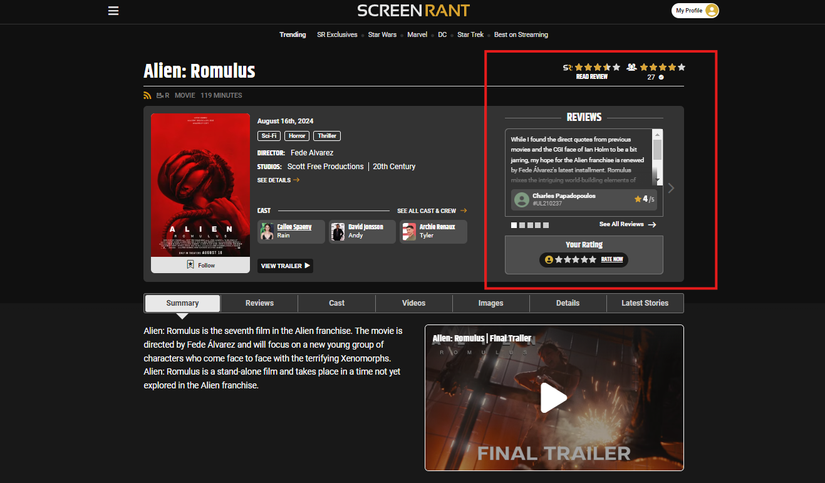The height and width of the screenshot is (483, 825).
Task: Open the hamburger navigation menu
Action: [x=113, y=11]
